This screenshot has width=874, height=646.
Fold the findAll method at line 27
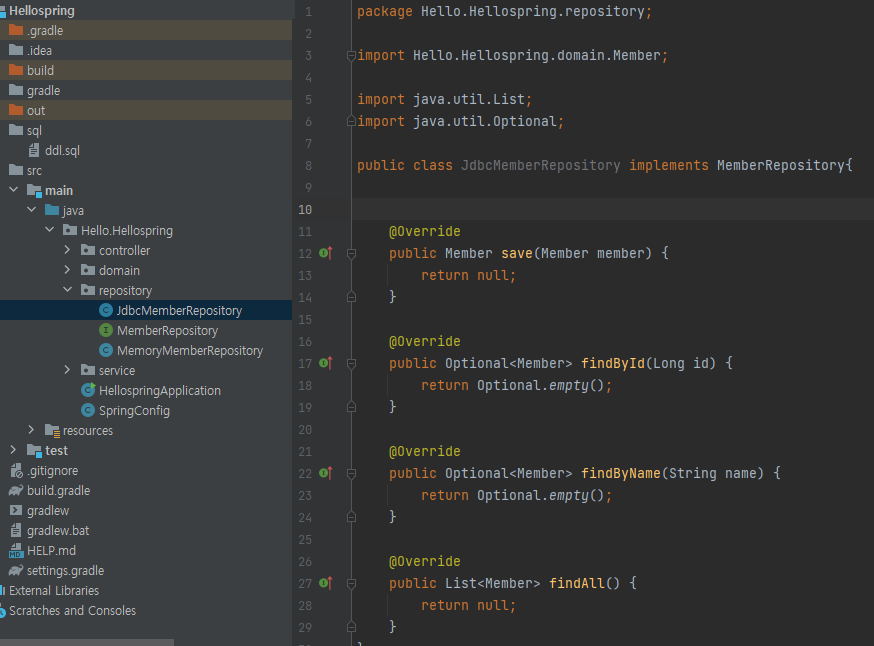point(351,584)
